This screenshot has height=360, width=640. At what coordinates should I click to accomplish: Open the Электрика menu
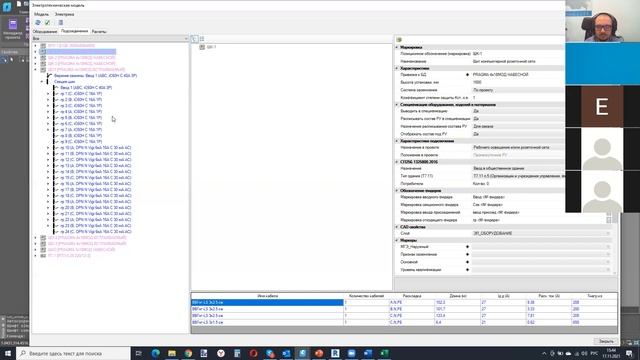coord(64,14)
